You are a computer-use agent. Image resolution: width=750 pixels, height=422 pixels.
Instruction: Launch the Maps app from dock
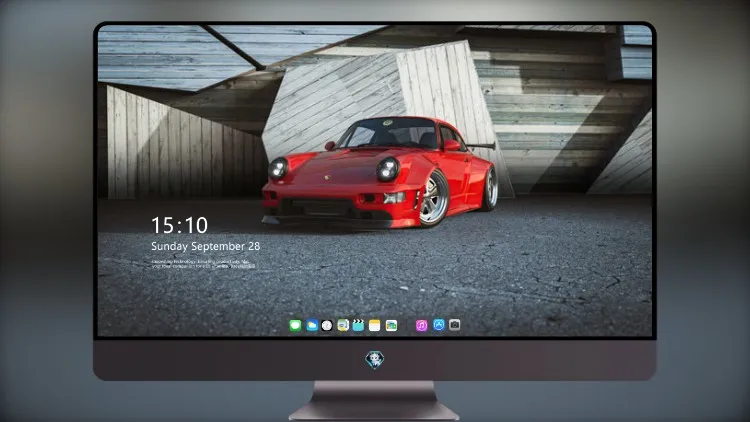(343, 325)
